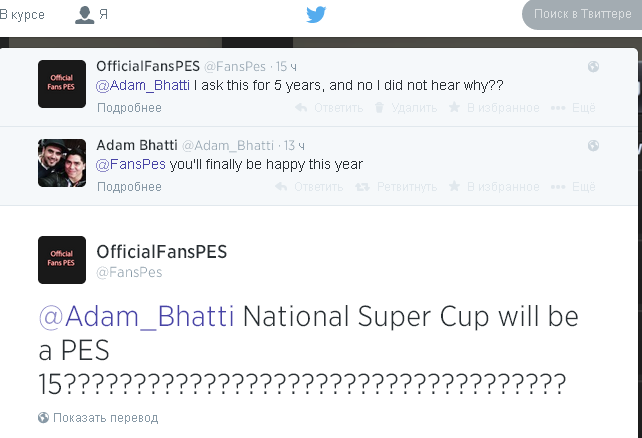
Task: Open the 'В курсе' tab
Action: click(24, 15)
